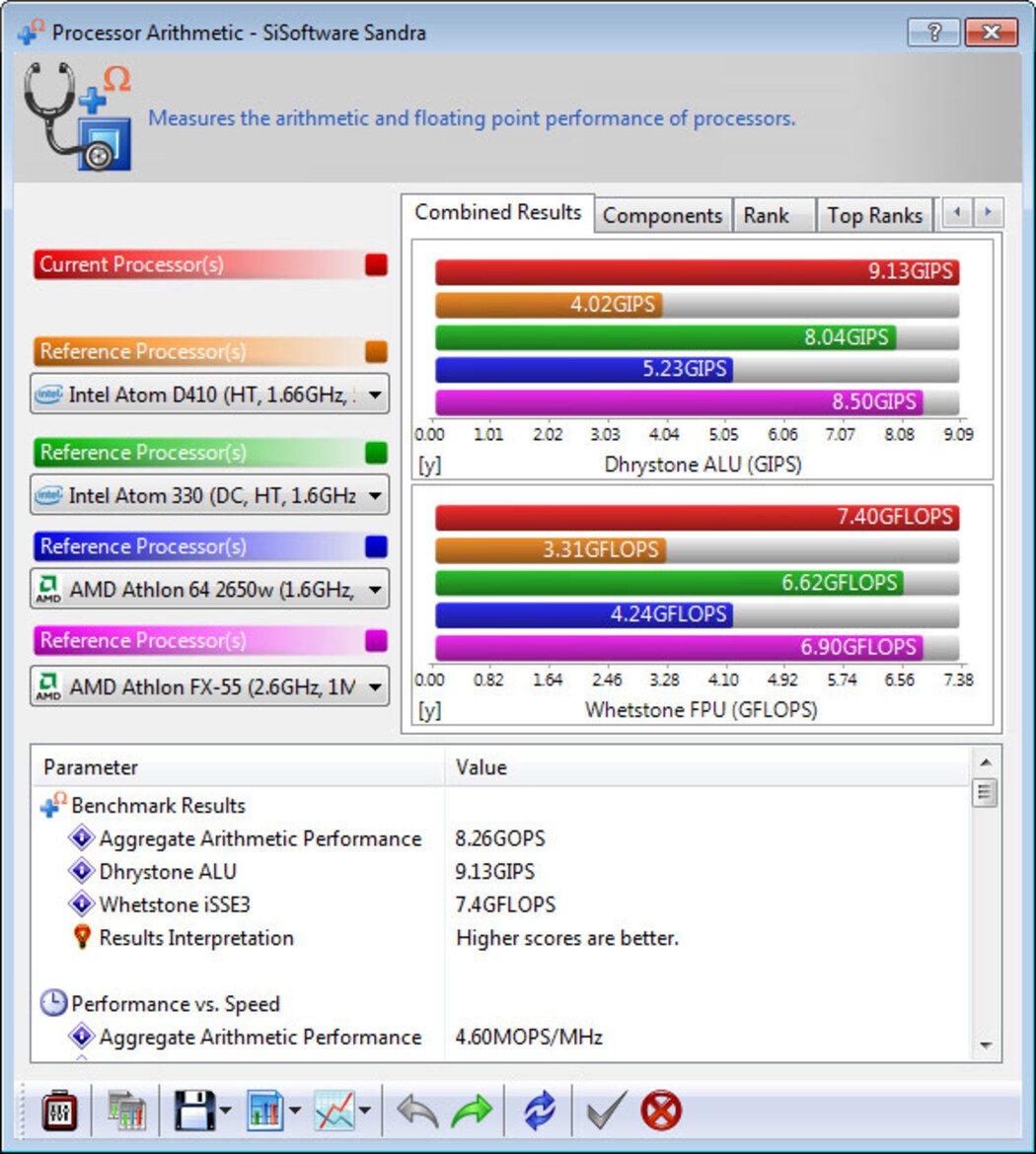The width and height of the screenshot is (1036, 1154).
Task: Click the [y] axis toggle under Dhrystone chart
Action: click(x=429, y=466)
